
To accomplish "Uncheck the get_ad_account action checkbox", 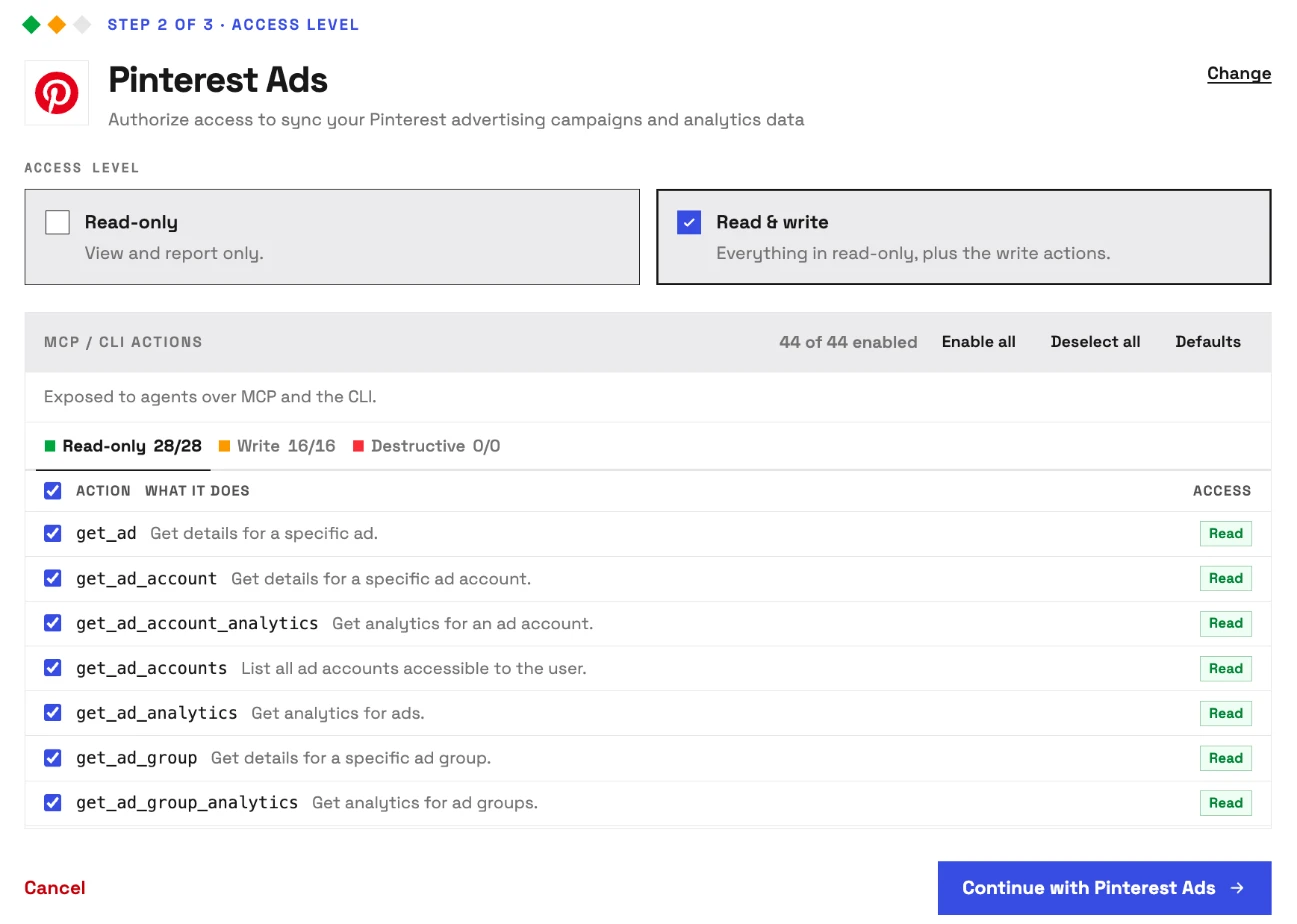I will pyautogui.click(x=53, y=578).
